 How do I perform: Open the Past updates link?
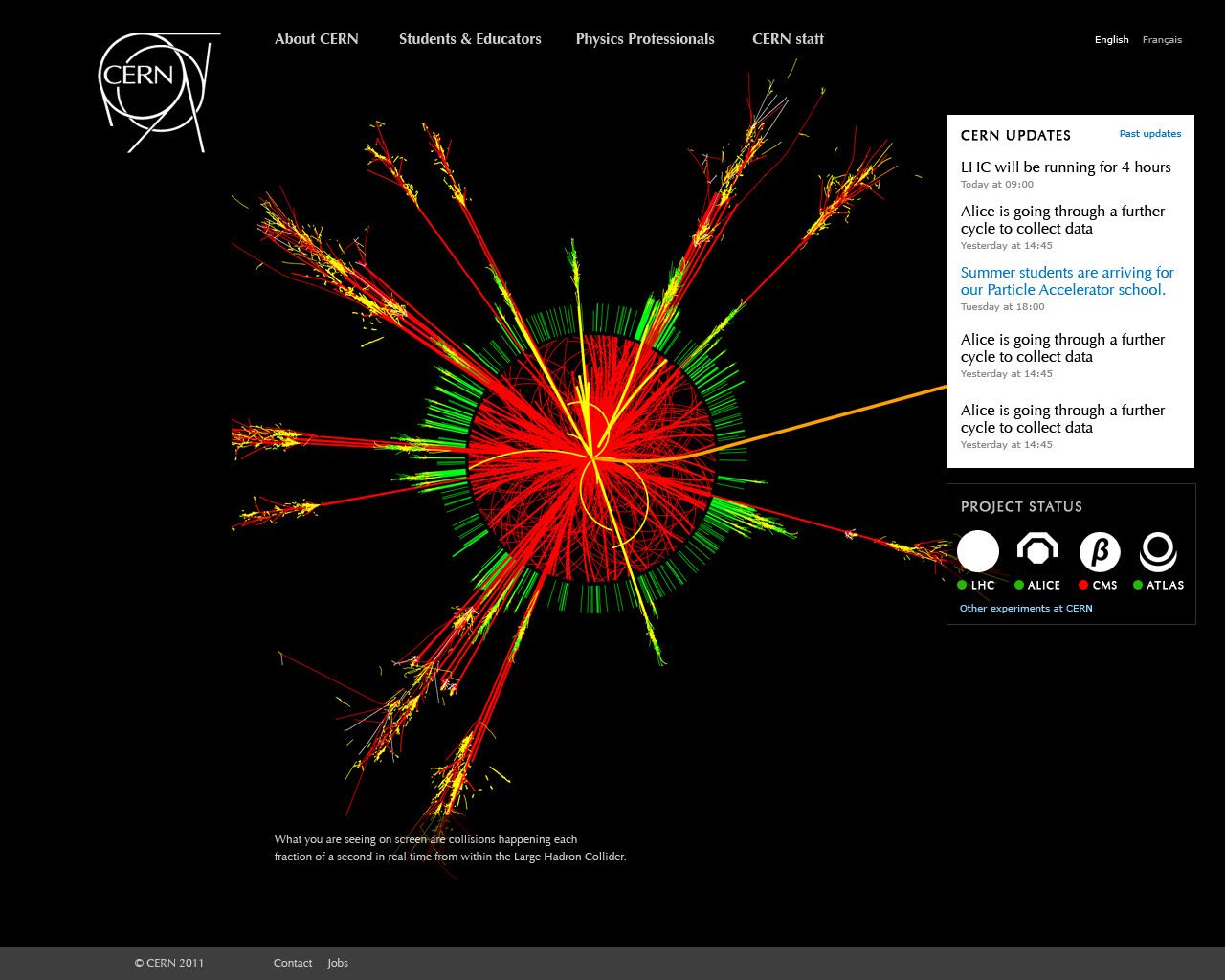coord(1150,134)
